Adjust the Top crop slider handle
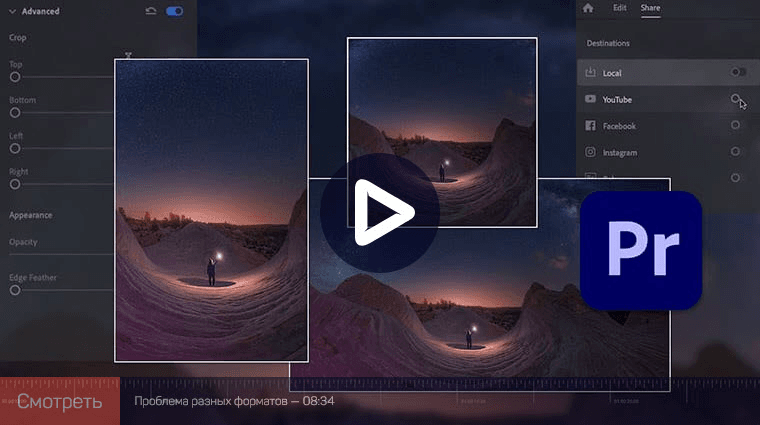The height and width of the screenshot is (425, 760). pyautogui.click(x=15, y=77)
